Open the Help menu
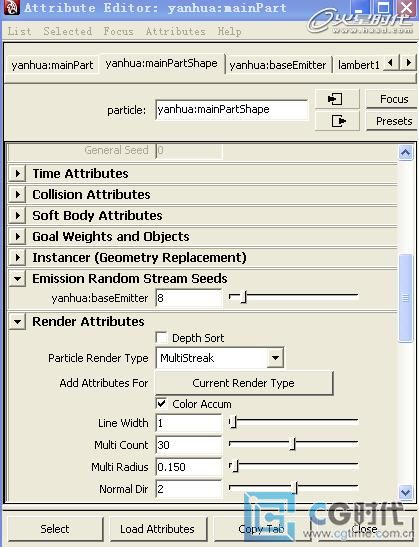Viewport: 419px width, 547px height. (229, 31)
